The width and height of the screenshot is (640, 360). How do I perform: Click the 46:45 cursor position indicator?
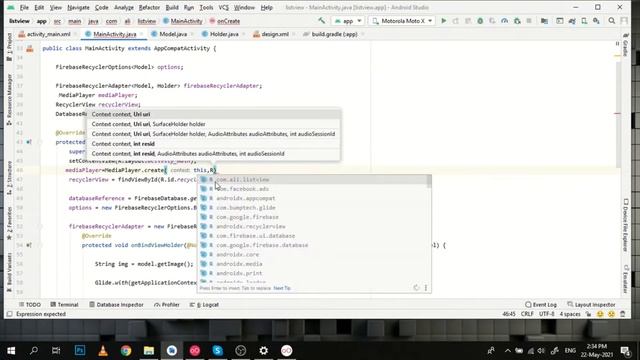tap(509, 314)
